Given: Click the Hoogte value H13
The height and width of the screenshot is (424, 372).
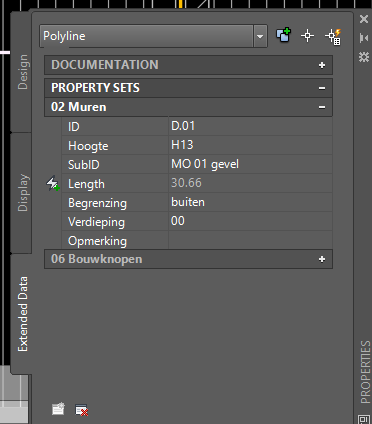Looking at the screenshot, I should [x=250, y=145].
